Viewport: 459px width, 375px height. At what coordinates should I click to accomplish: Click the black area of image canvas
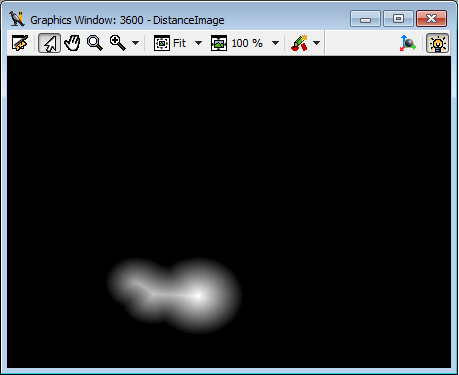tap(229, 150)
